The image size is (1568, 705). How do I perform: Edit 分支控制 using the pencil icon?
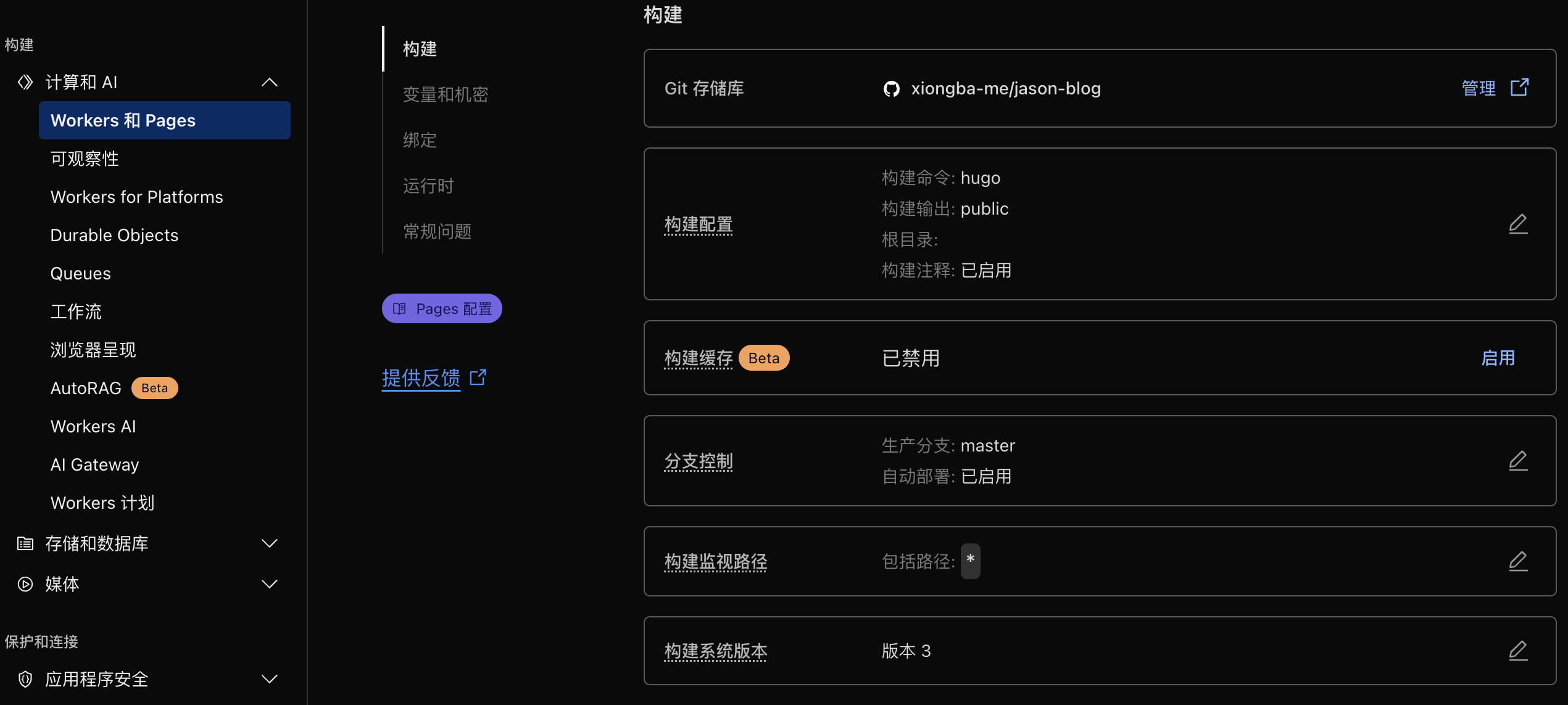pyautogui.click(x=1518, y=461)
